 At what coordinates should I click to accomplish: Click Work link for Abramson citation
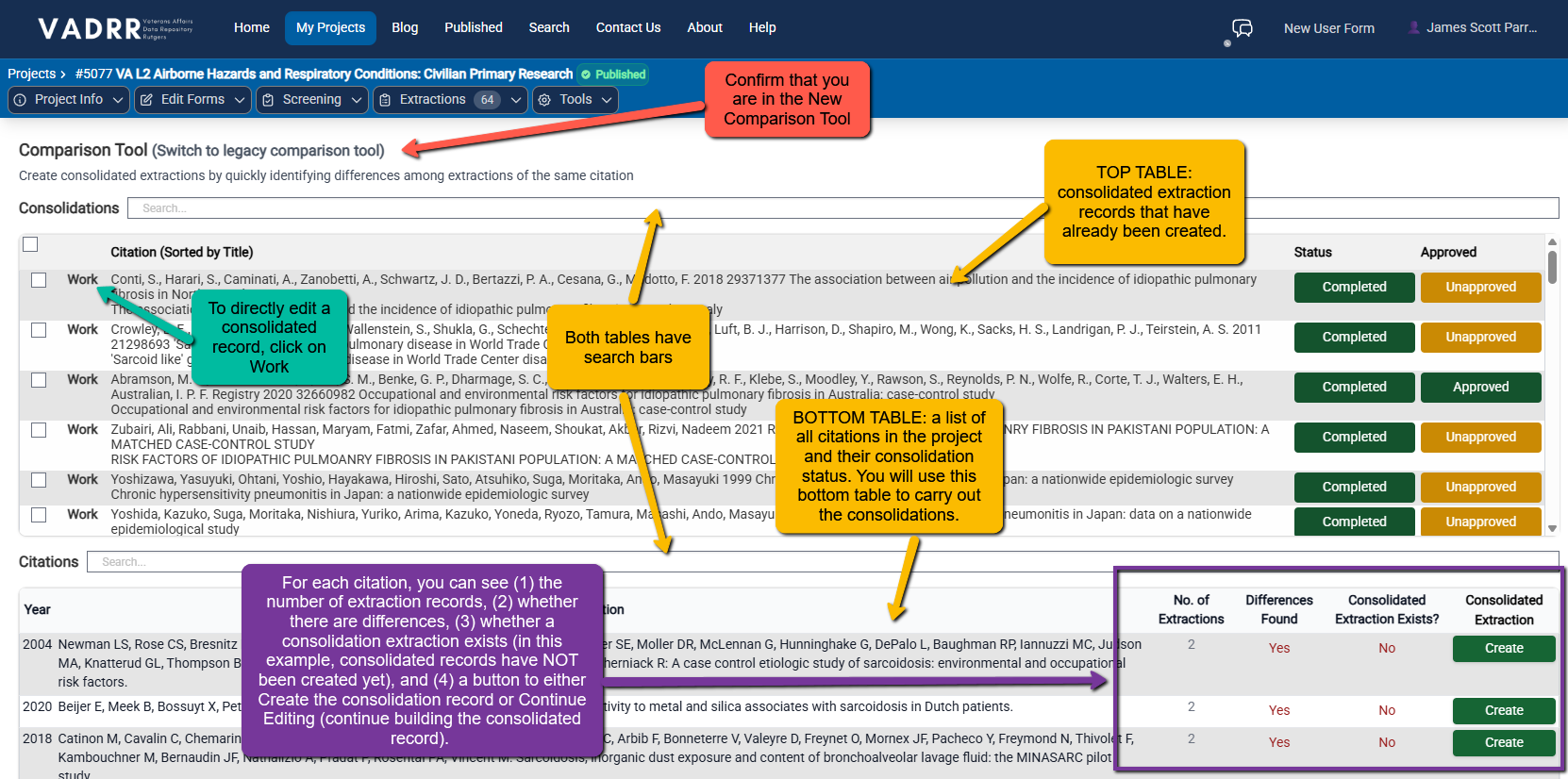[82, 379]
